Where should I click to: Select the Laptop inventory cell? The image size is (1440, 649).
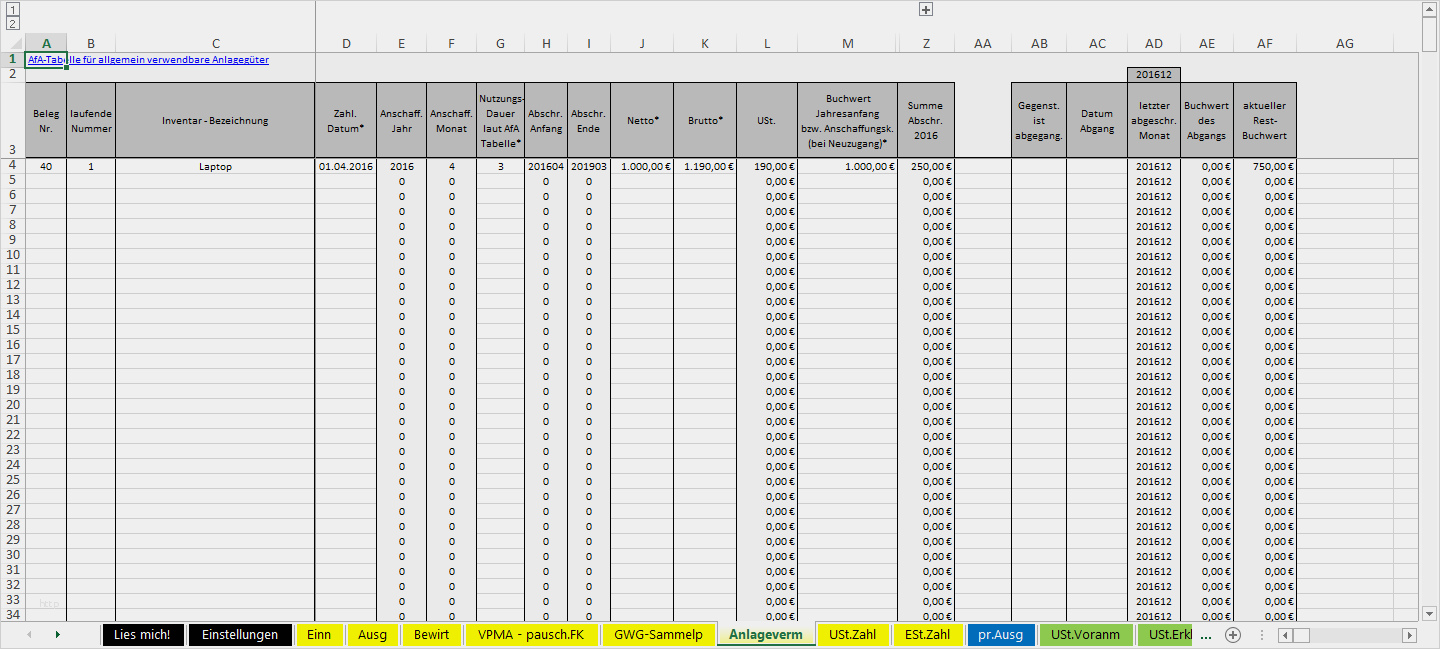pyautogui.click(x=215, y=167)
